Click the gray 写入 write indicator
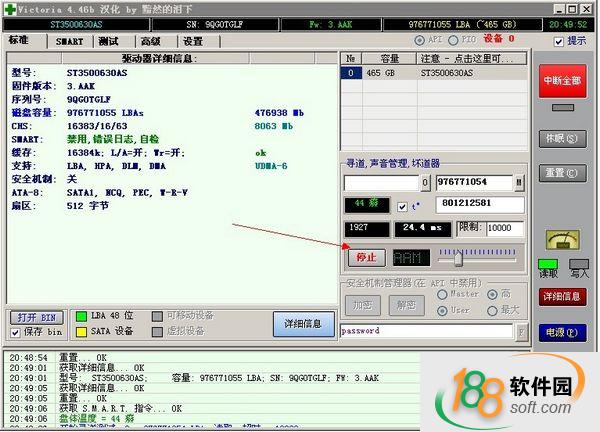The height and width of the screenshot is (432, 600). [579, 264]
